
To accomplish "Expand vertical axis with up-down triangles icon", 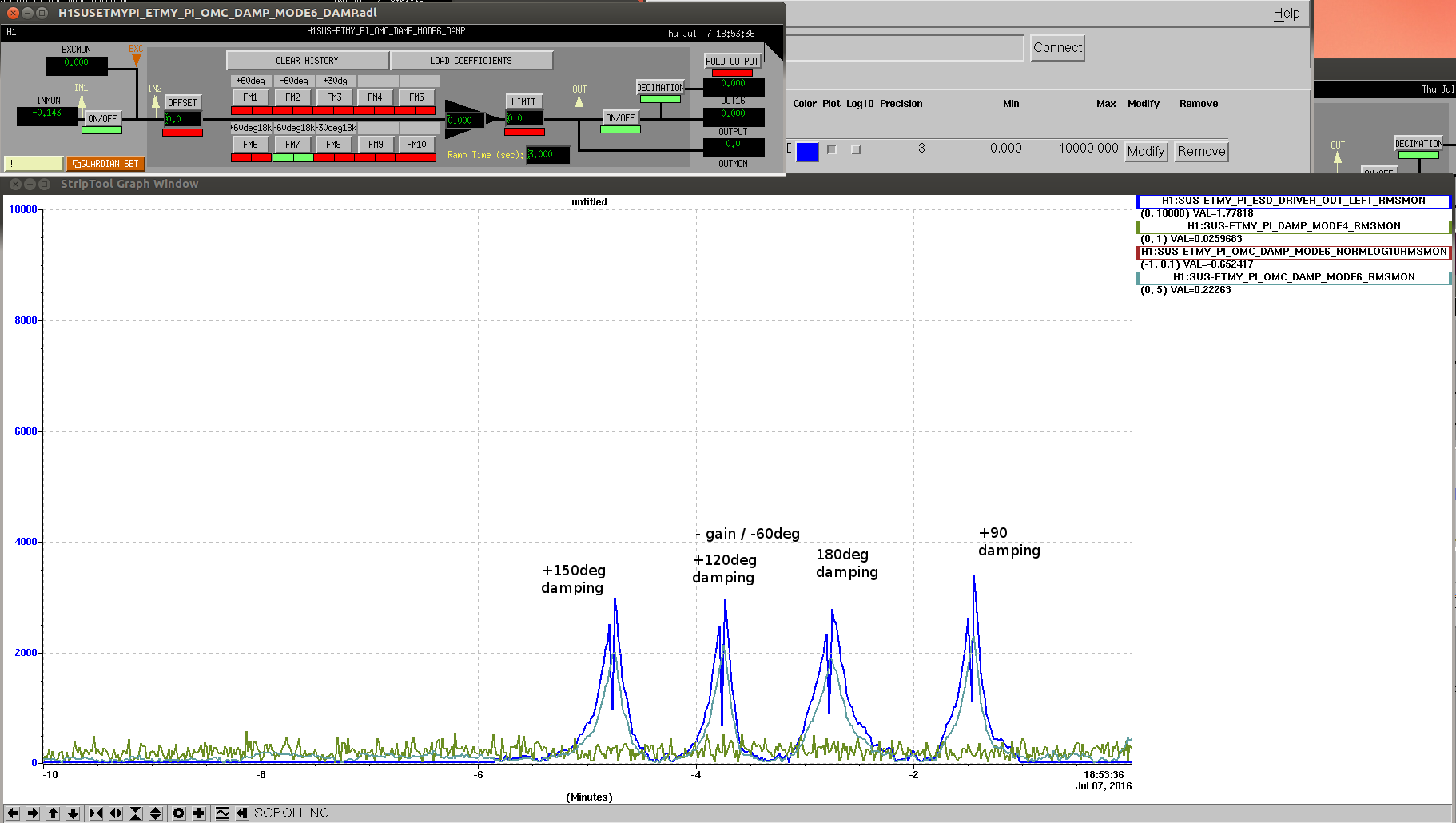I will (x=156, y=813).
